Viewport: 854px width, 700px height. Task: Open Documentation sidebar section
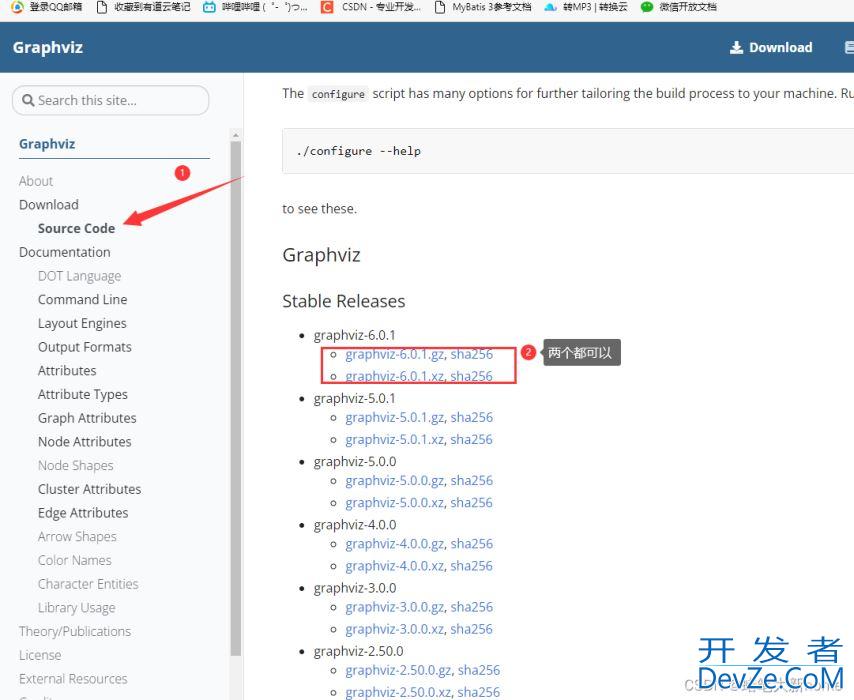tap(65, 252)
